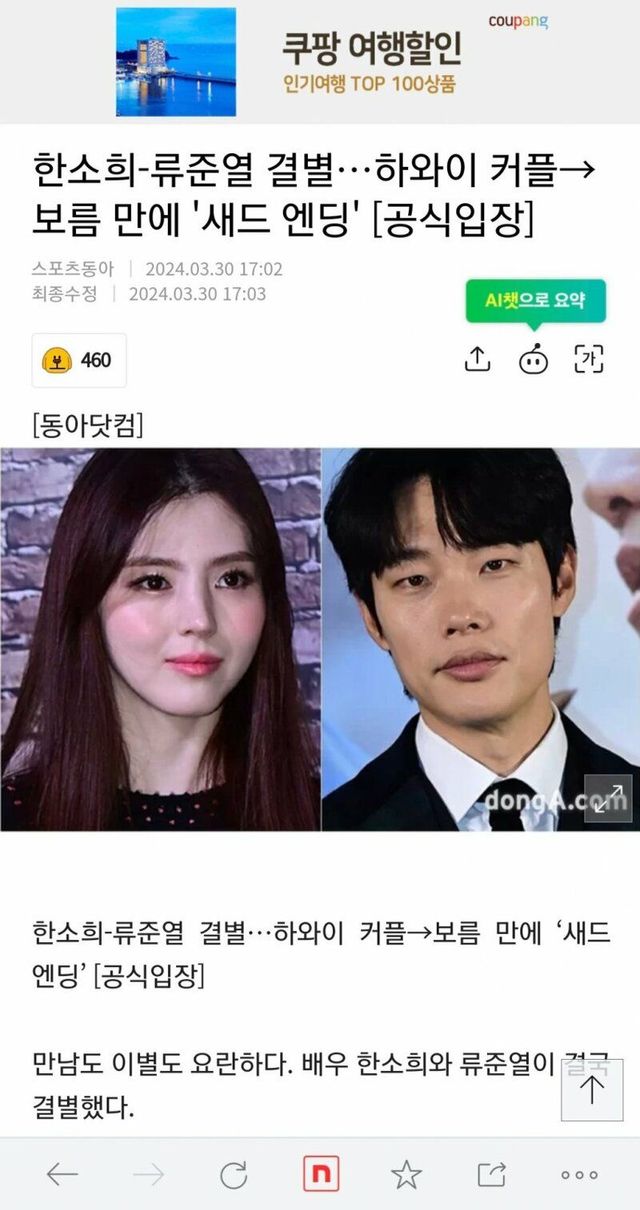
Task: Tap the 460 reaction emoji button
Action: tap(79, 360)
